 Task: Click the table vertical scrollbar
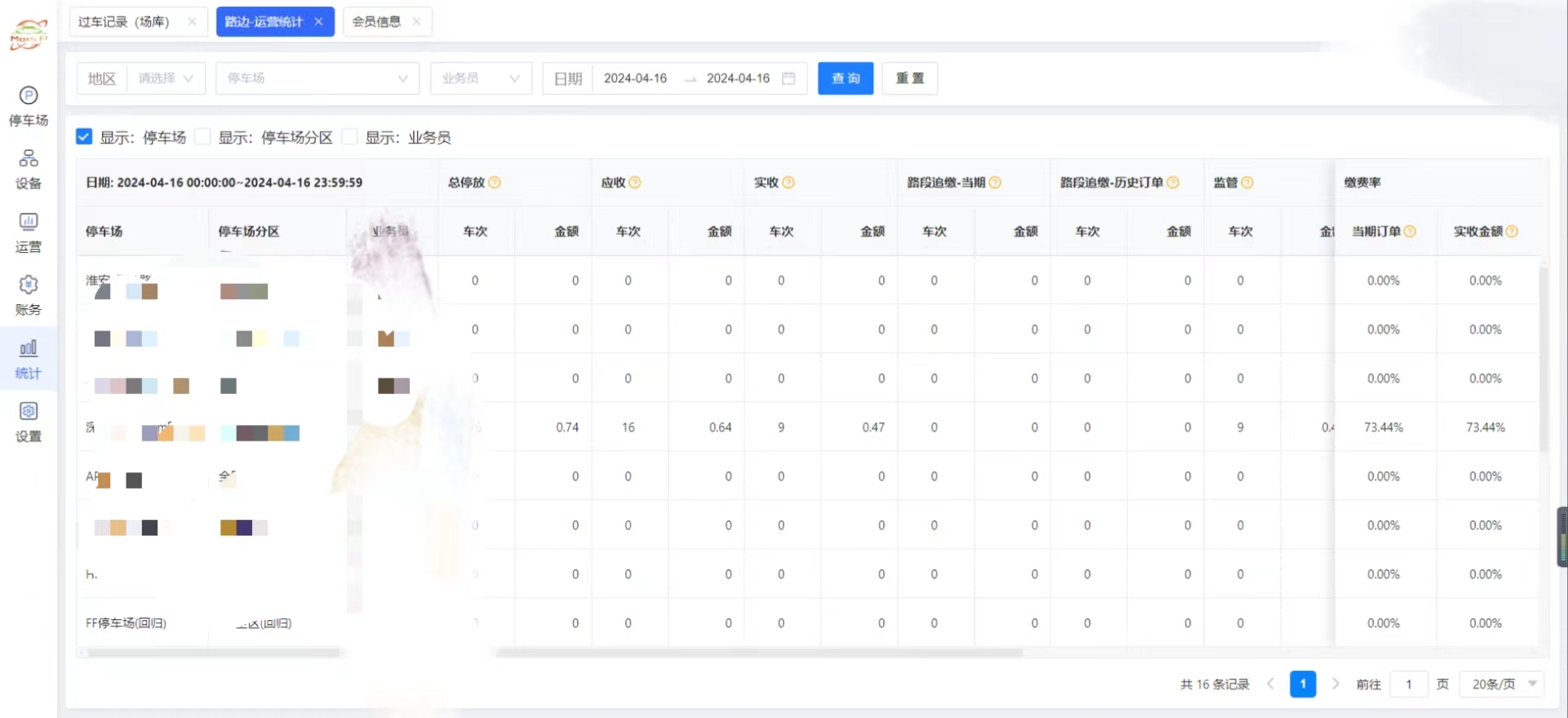click(1544, 359)
